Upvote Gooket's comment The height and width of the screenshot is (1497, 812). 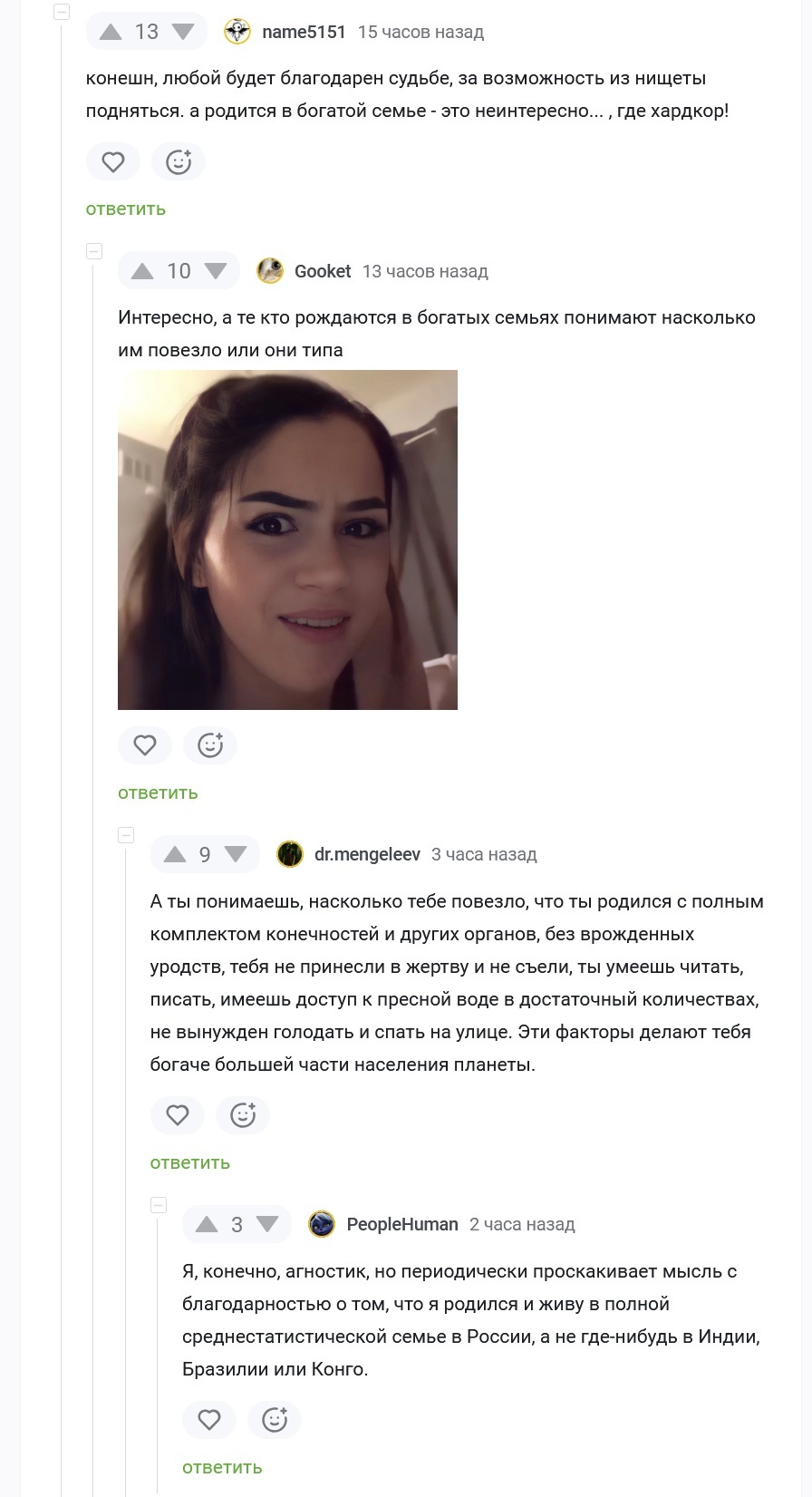pos(142,271)
